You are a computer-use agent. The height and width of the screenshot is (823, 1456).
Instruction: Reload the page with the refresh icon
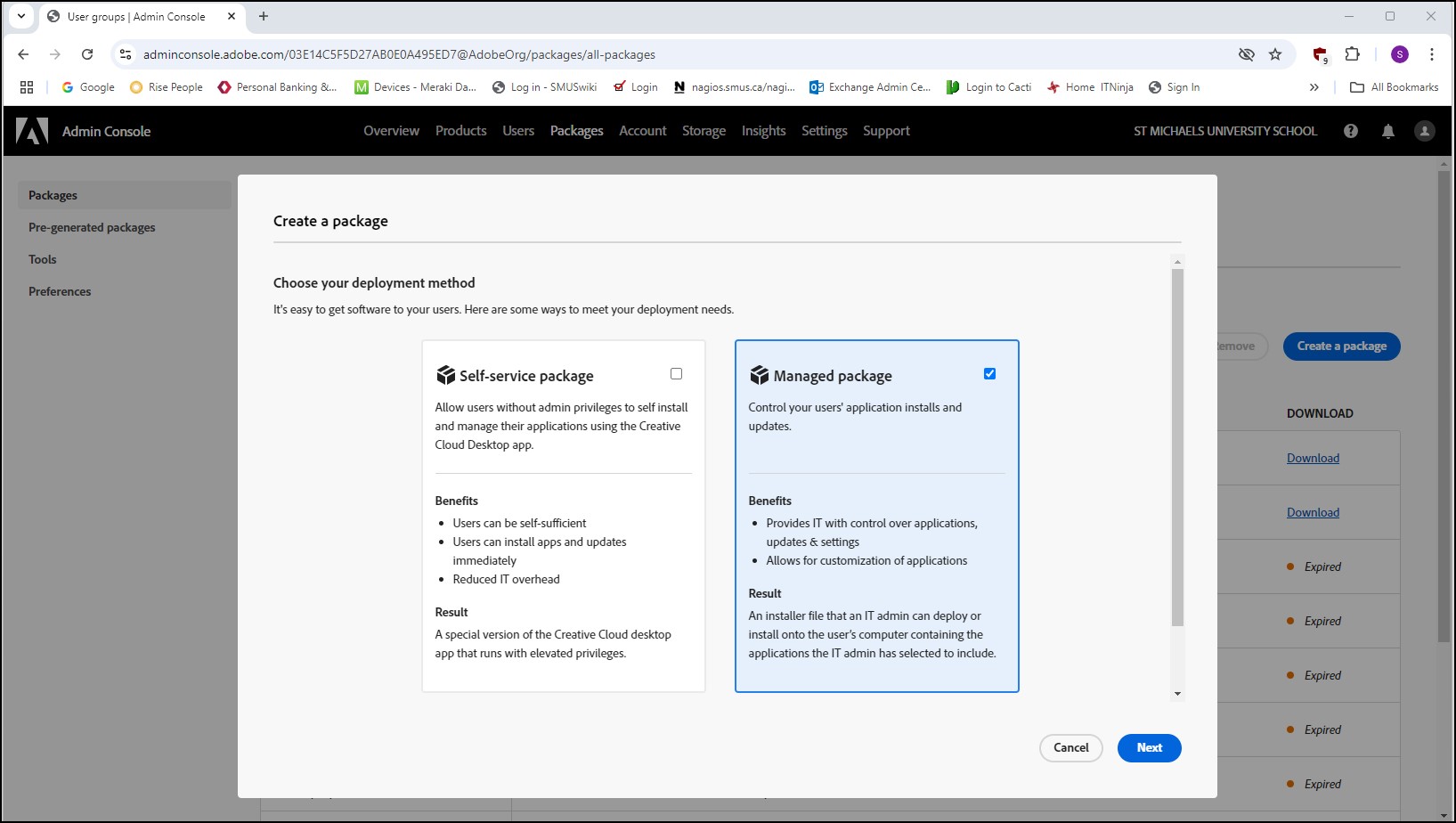pos(87,54)
